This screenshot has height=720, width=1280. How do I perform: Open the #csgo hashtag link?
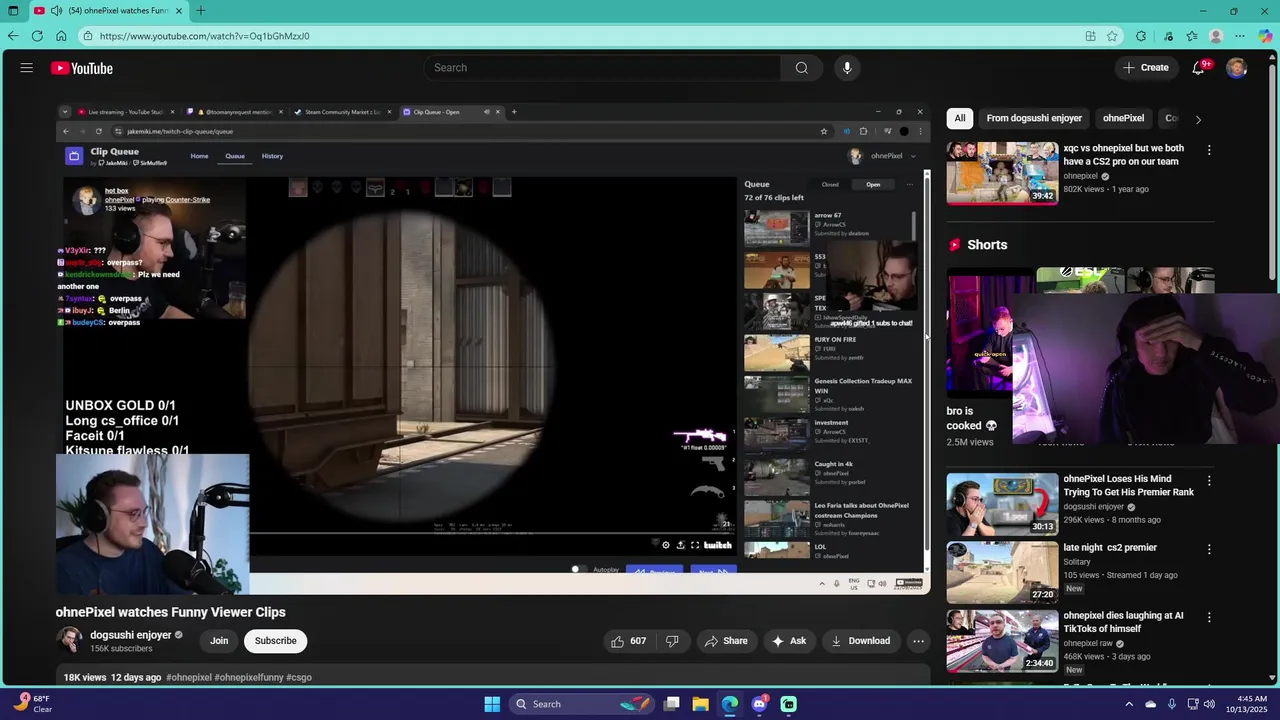point(299,677)
